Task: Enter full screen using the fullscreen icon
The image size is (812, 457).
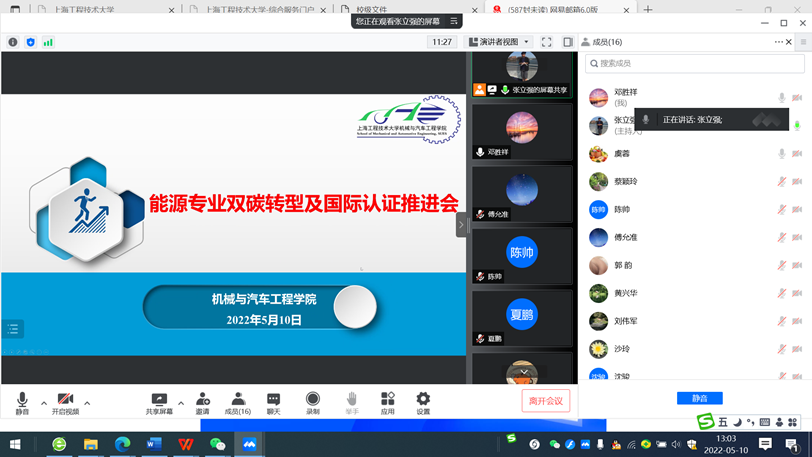Action: [546, 42]
